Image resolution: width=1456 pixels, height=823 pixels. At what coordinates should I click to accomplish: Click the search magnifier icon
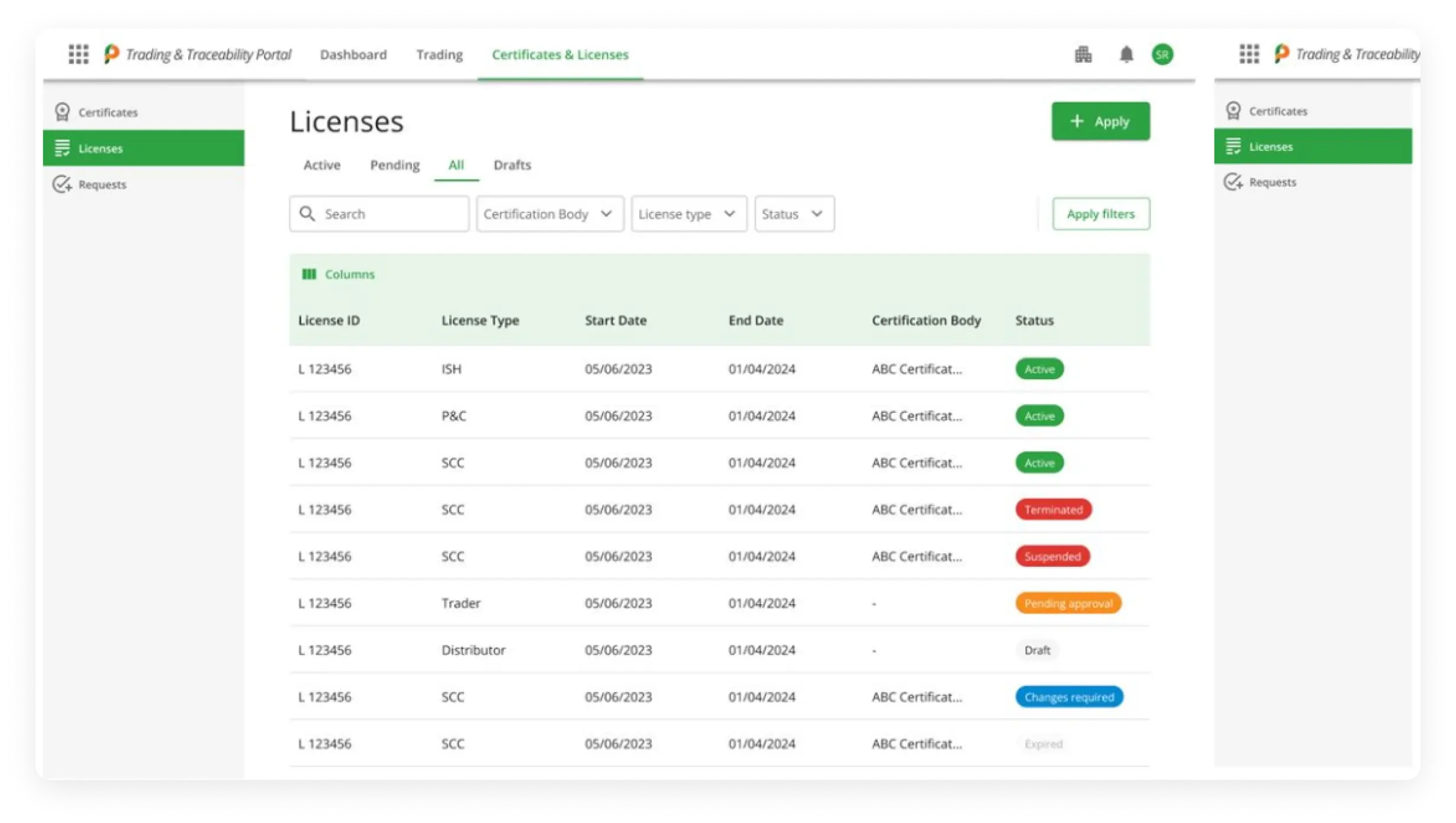point(307,214)
